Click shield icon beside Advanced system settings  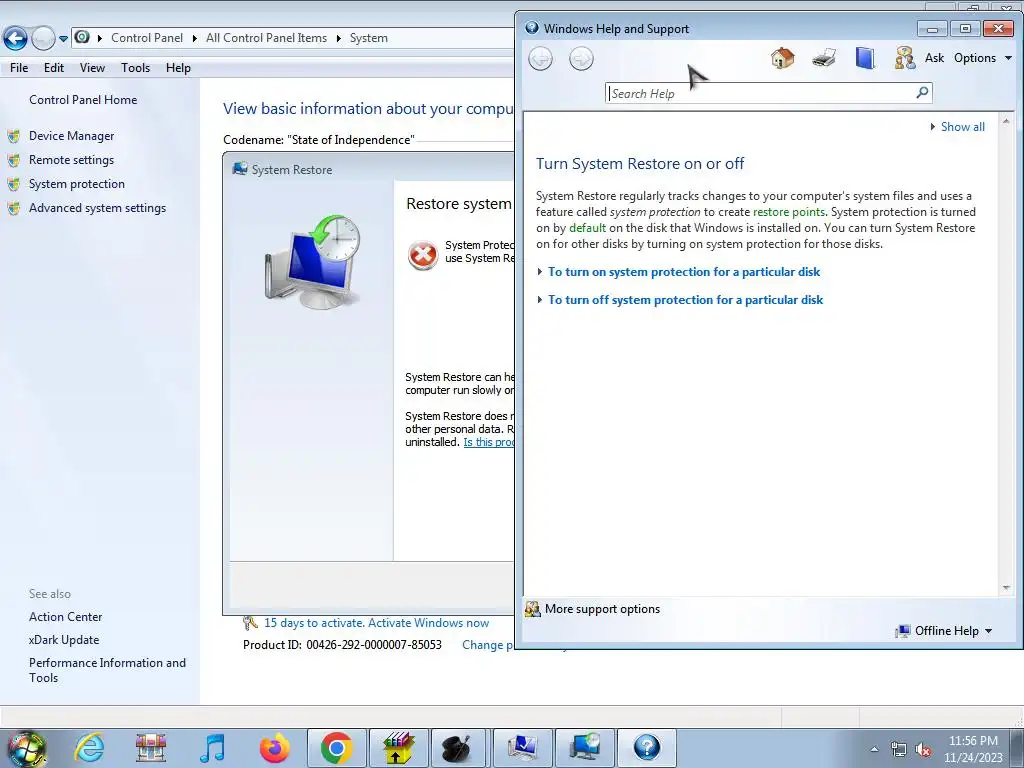coord(14,209)
